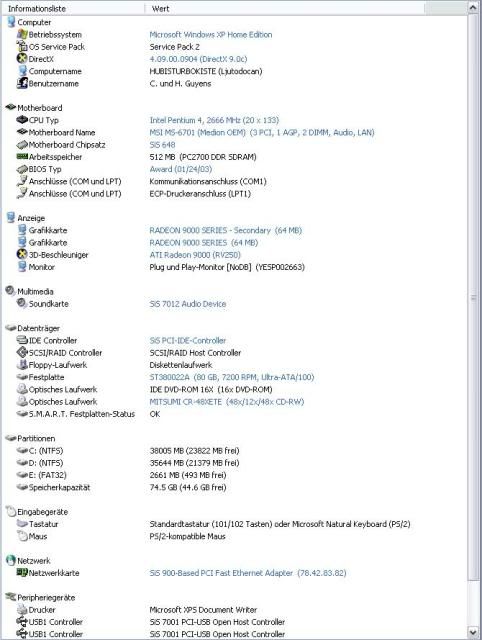Screen dimensions: 482x640
Task: Click the Motherboard Chipsatz icon
Action: click(22, 144)
